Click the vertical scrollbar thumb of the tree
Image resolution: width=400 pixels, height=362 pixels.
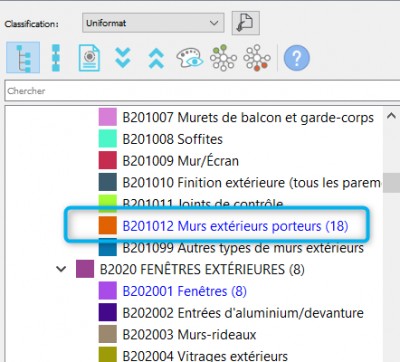coord(391,183)
